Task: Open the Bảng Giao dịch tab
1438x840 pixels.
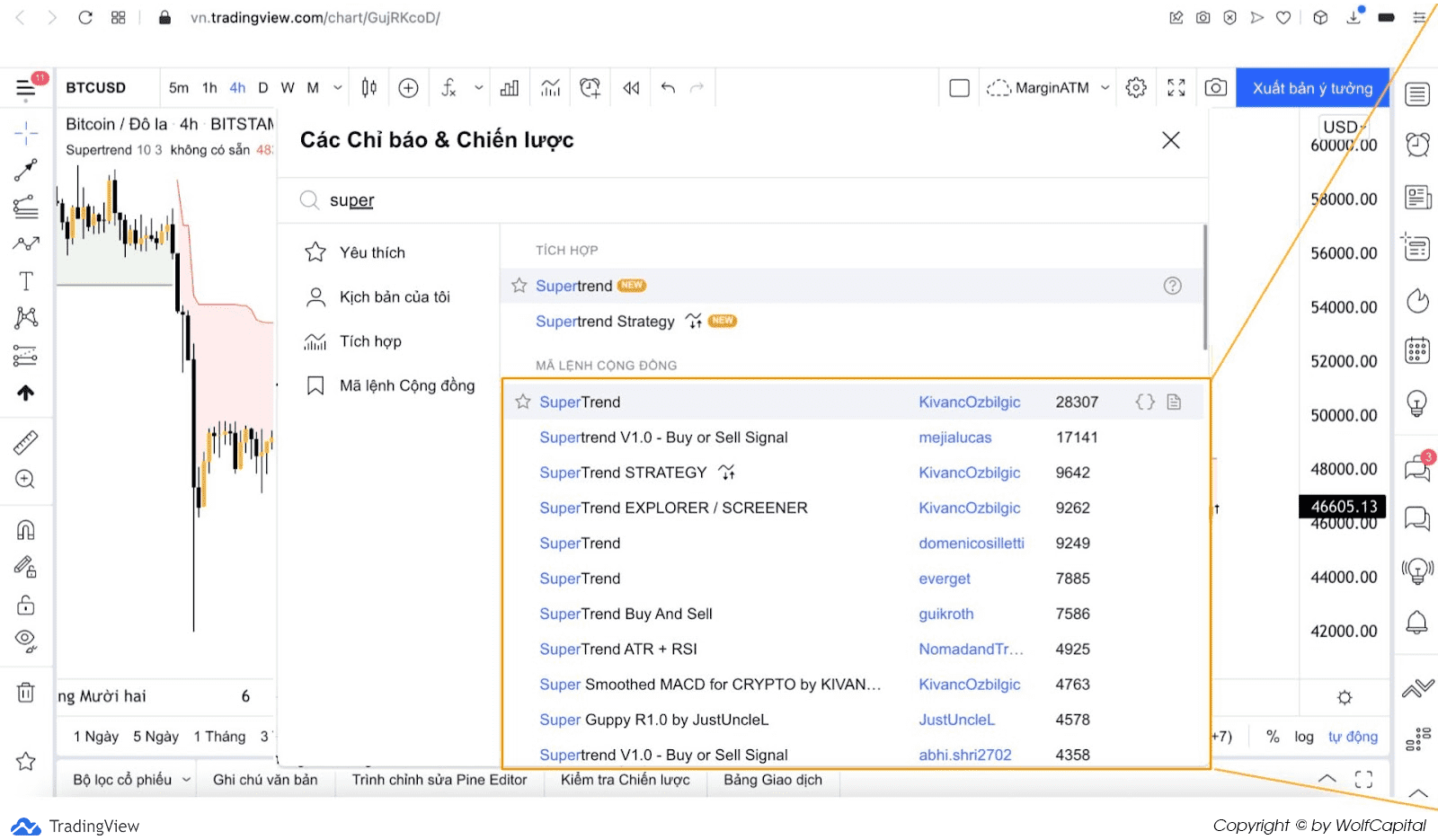Action: click(773, 780)
